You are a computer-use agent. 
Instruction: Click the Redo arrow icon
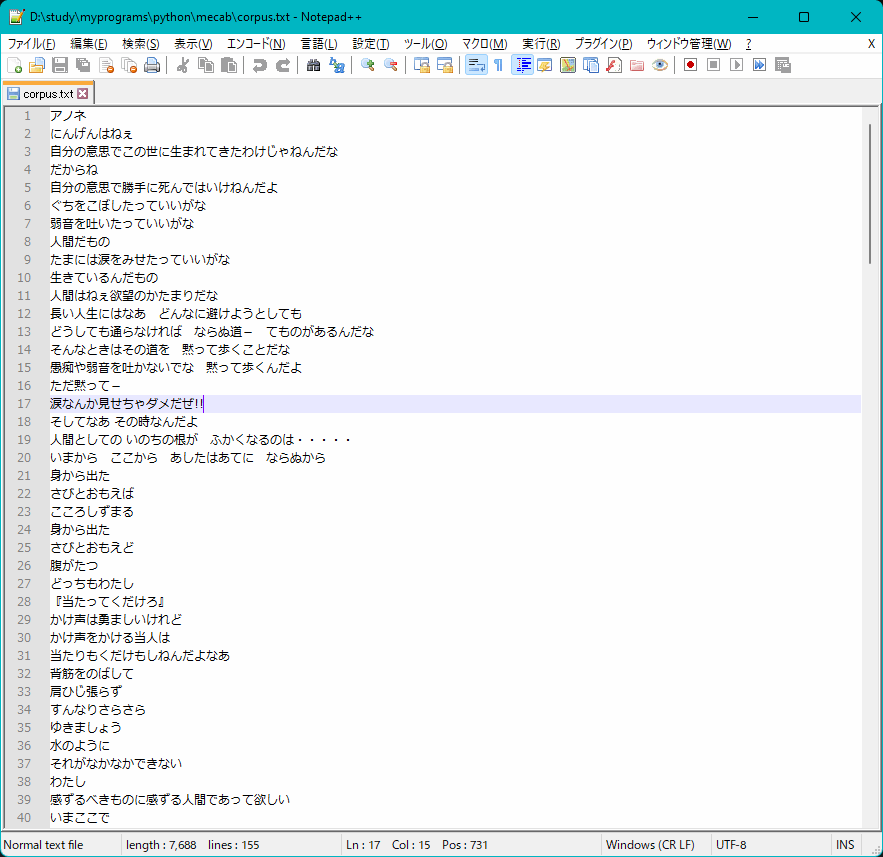[283, 65]
